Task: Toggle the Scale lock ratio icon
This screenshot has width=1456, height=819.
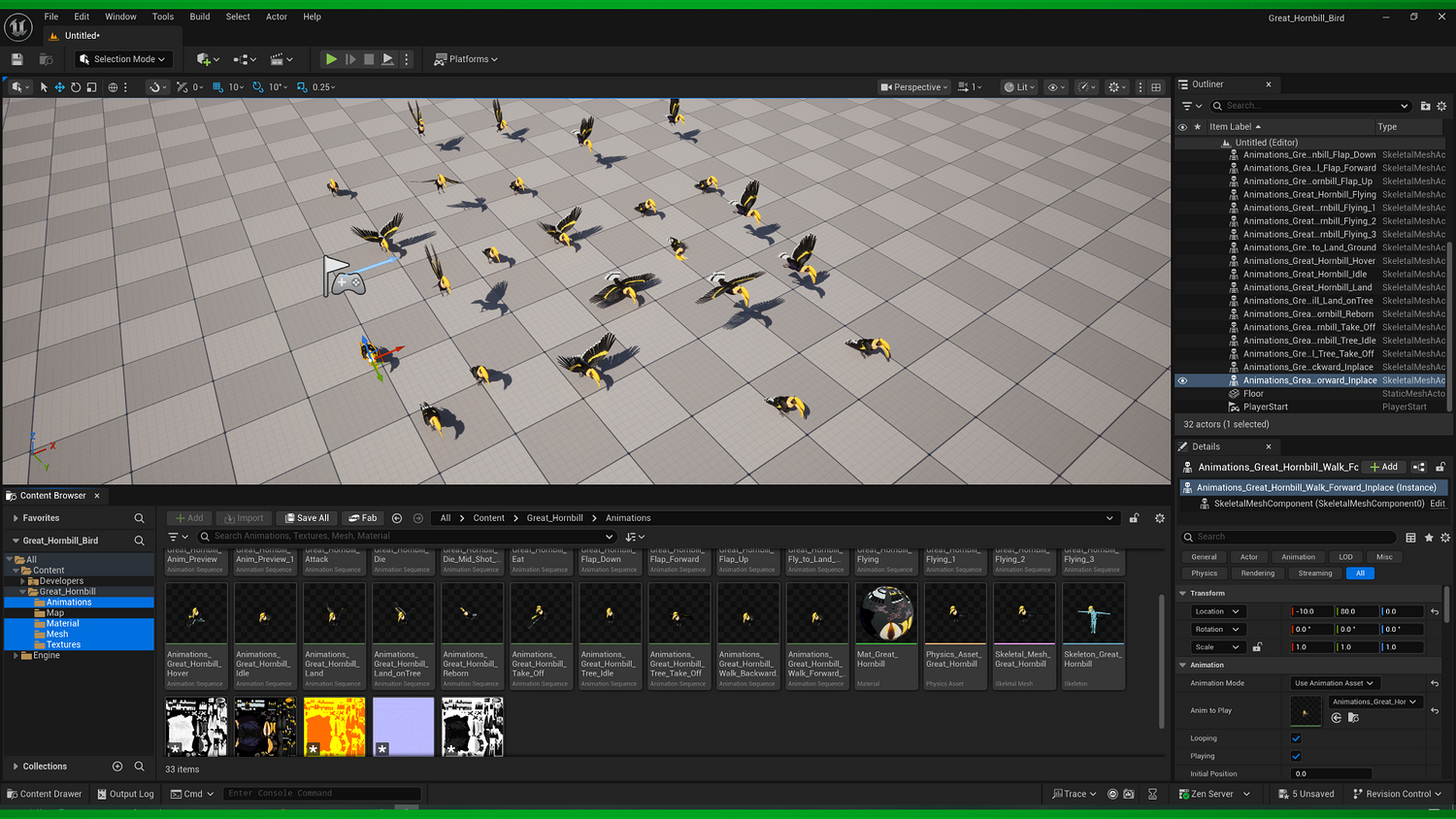Action: point(1257,647)
